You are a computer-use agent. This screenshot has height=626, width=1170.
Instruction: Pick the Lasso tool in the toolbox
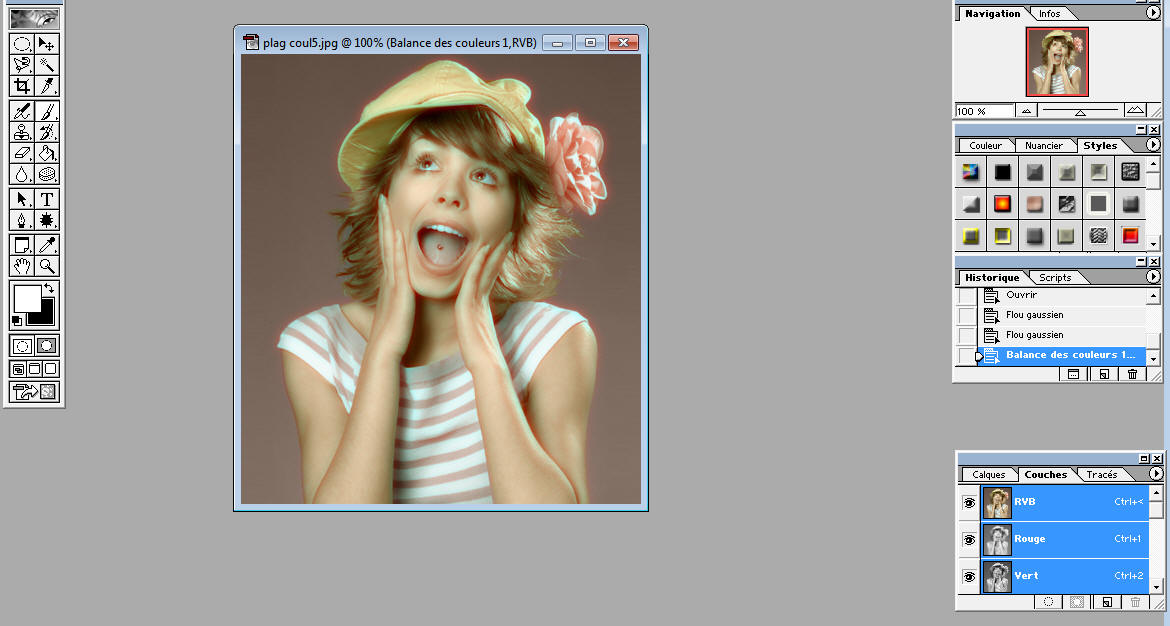point(22,65)
